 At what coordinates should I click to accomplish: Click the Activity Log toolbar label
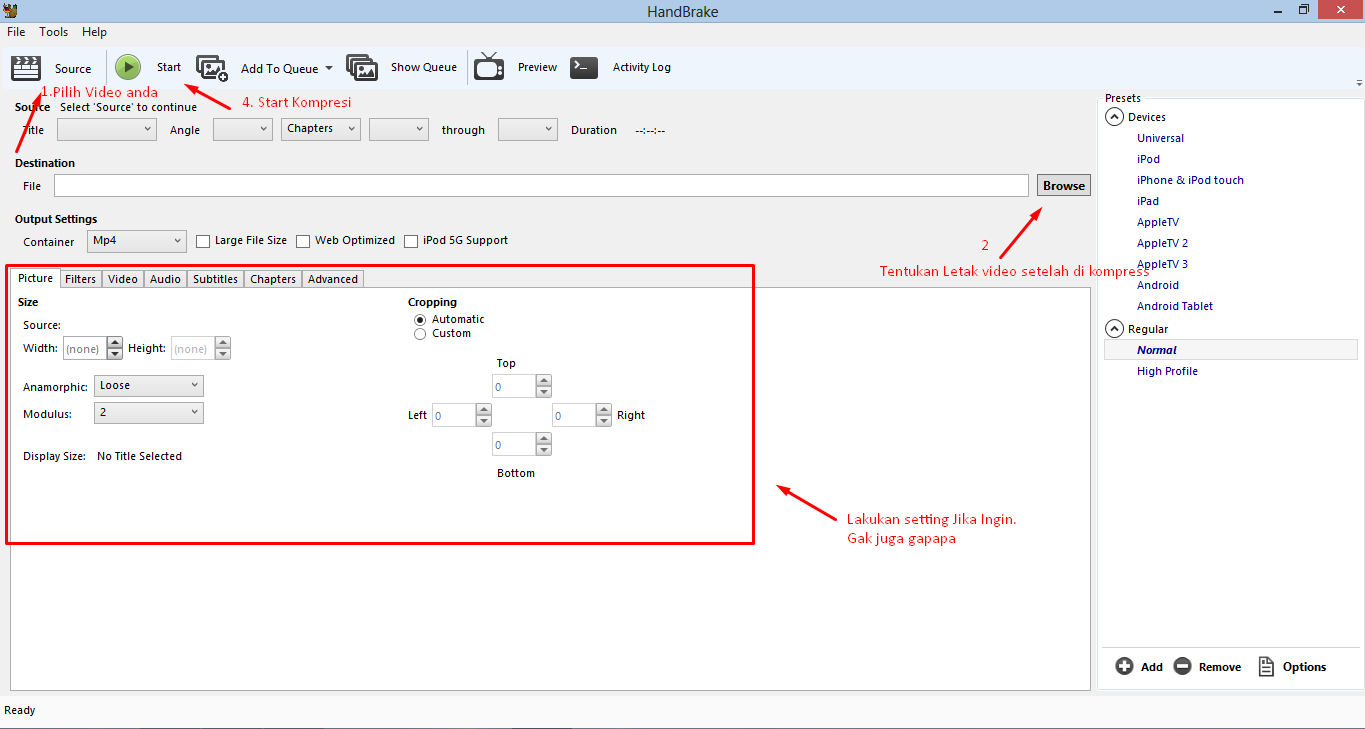[642, 67]
